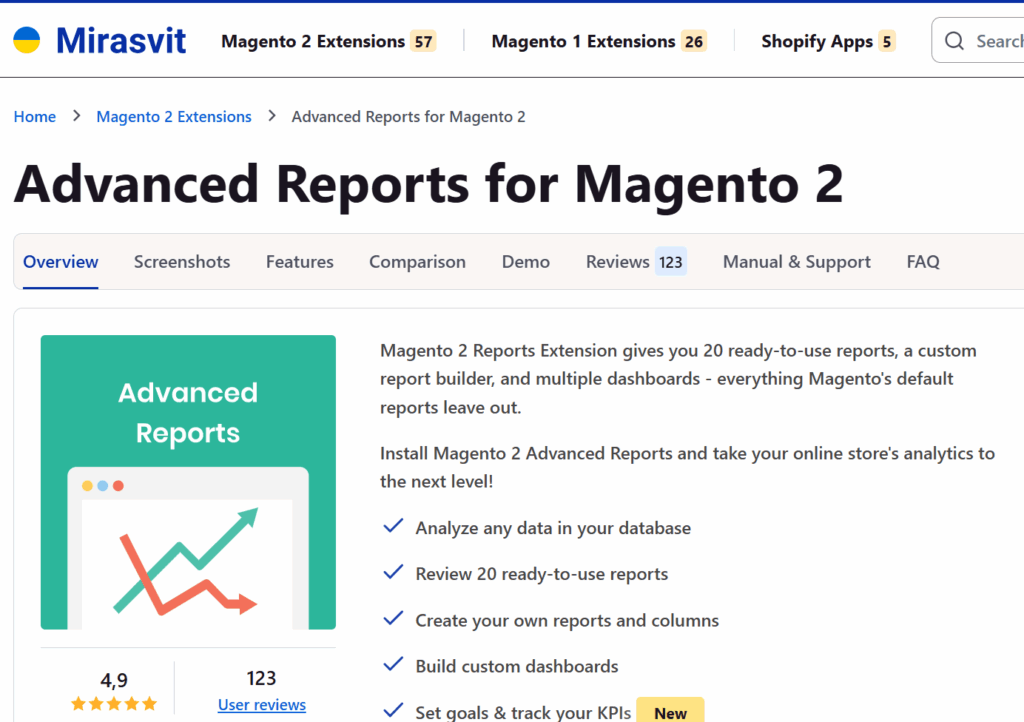Click 'Review 20 ready-to-use reports' text

[x=542, y=574]
